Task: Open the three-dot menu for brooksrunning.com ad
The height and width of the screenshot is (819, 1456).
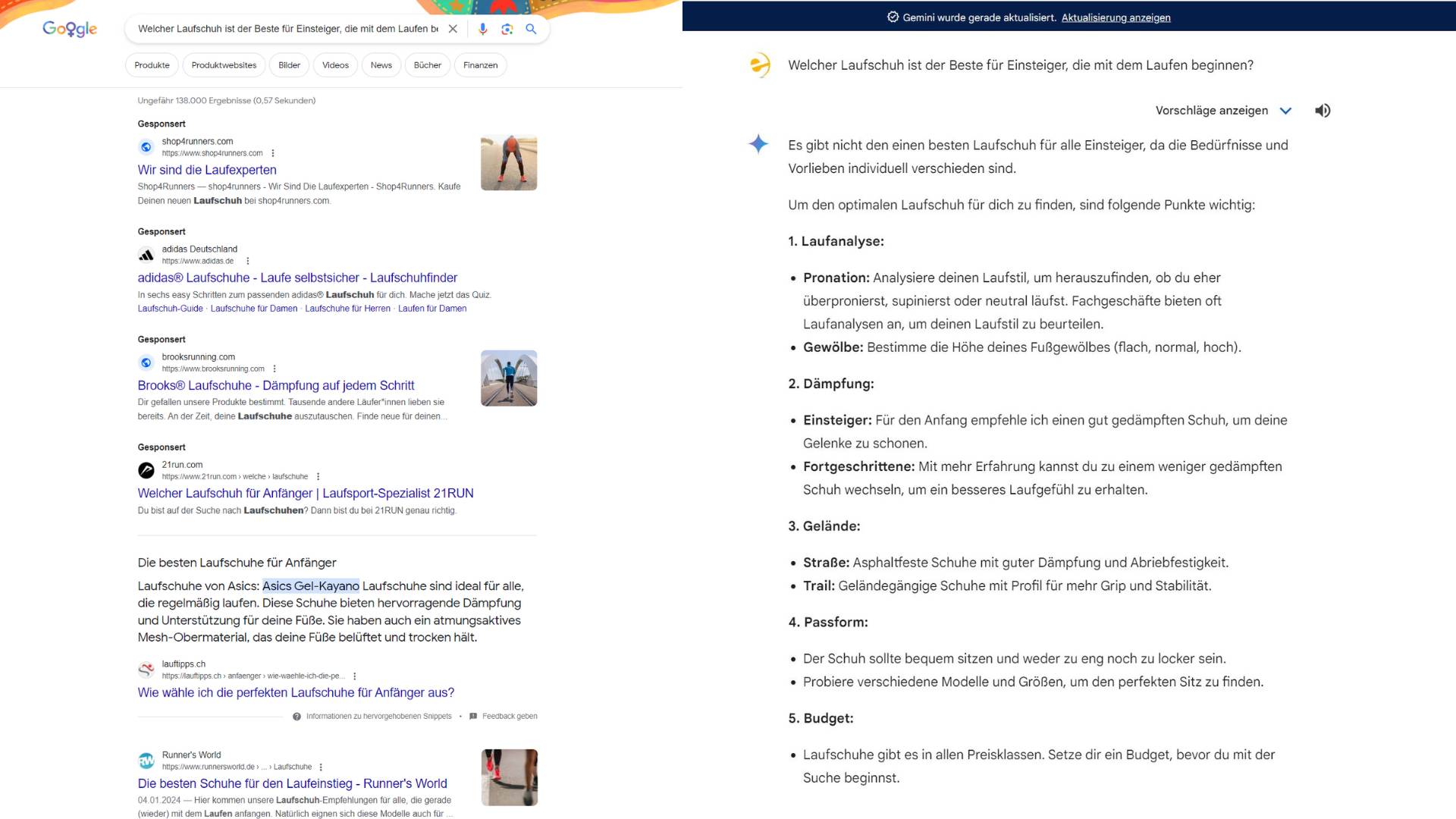Action: tap(275, 369)
